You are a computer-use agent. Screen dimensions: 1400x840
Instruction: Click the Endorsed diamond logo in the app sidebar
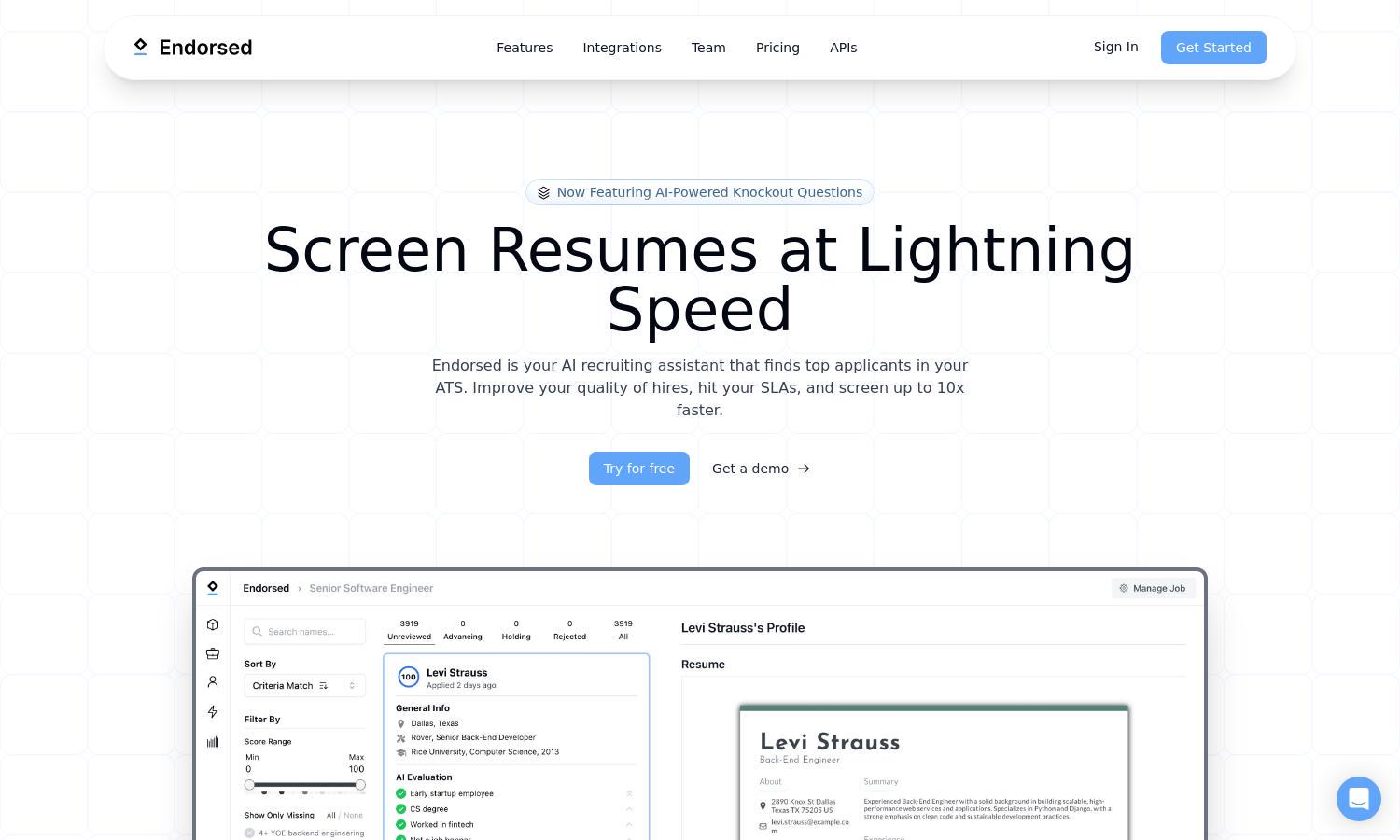tap(213, 588)
